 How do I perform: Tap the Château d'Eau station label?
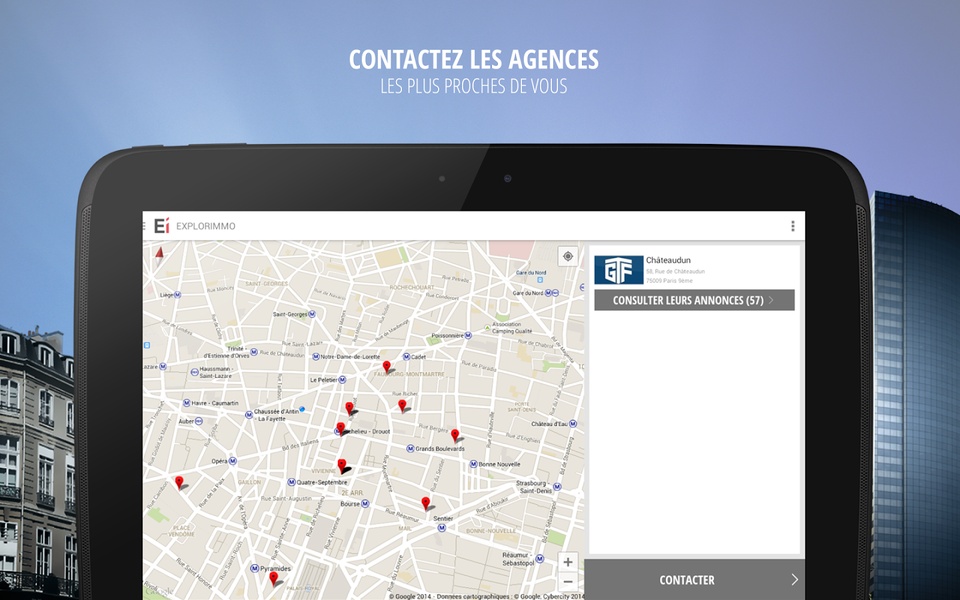coord(550,424)
